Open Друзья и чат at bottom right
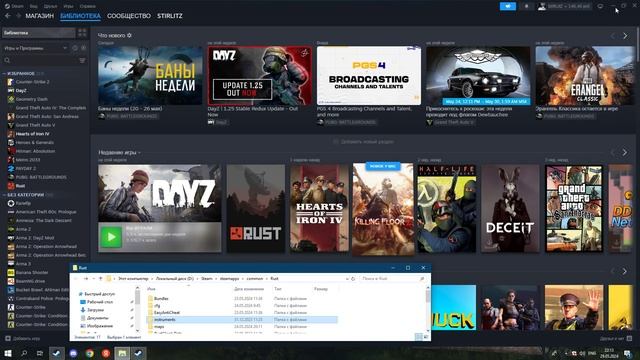Image resolution: width=640 pixels, height=360 pixels. click(x=616, y=338)
